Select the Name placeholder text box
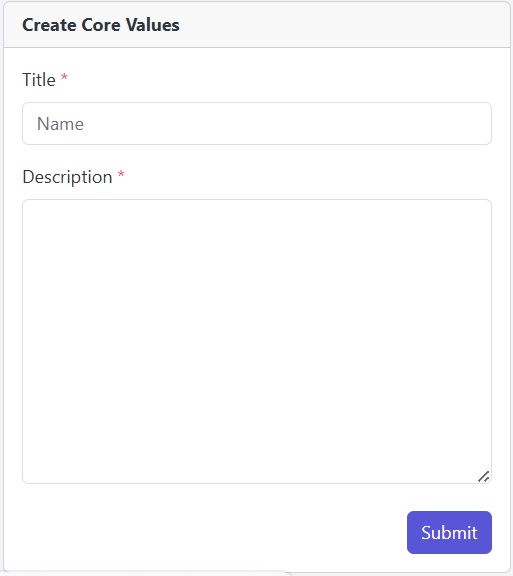Viewport: 513px width, 576px height. coord(257,123)
